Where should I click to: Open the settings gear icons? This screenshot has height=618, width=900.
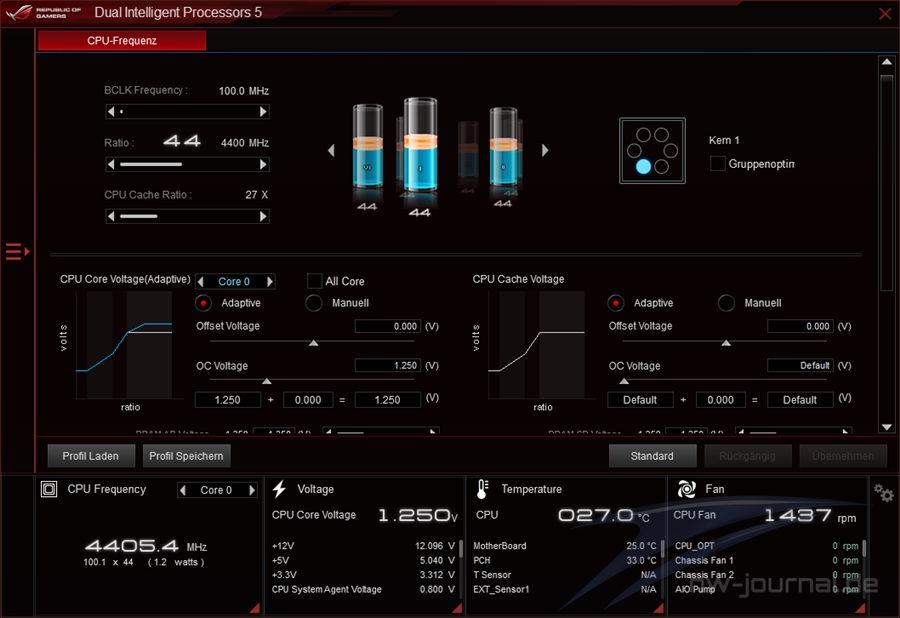[883, 493]
